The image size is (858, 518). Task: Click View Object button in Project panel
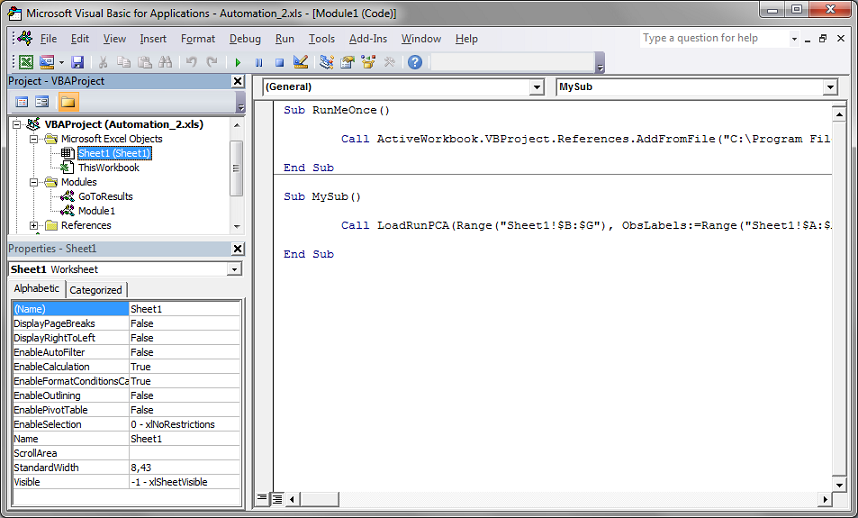(x=42, y=102)
